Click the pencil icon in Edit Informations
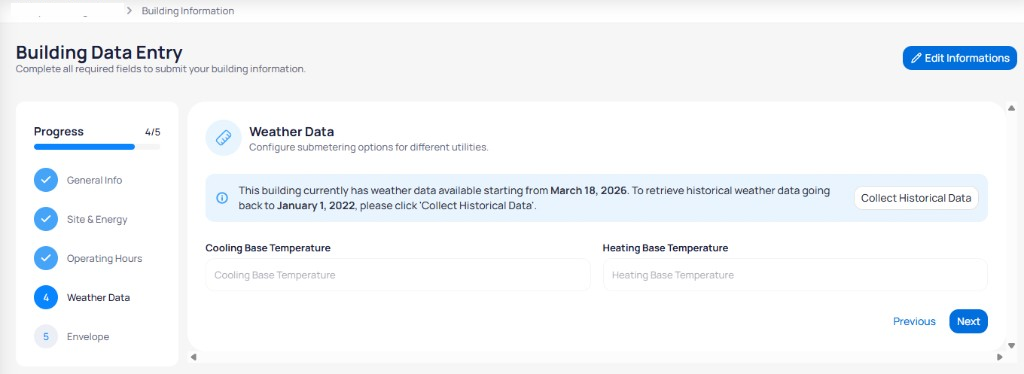The width and height of the screenshot is (1024, 374). (x=916, y=58)
